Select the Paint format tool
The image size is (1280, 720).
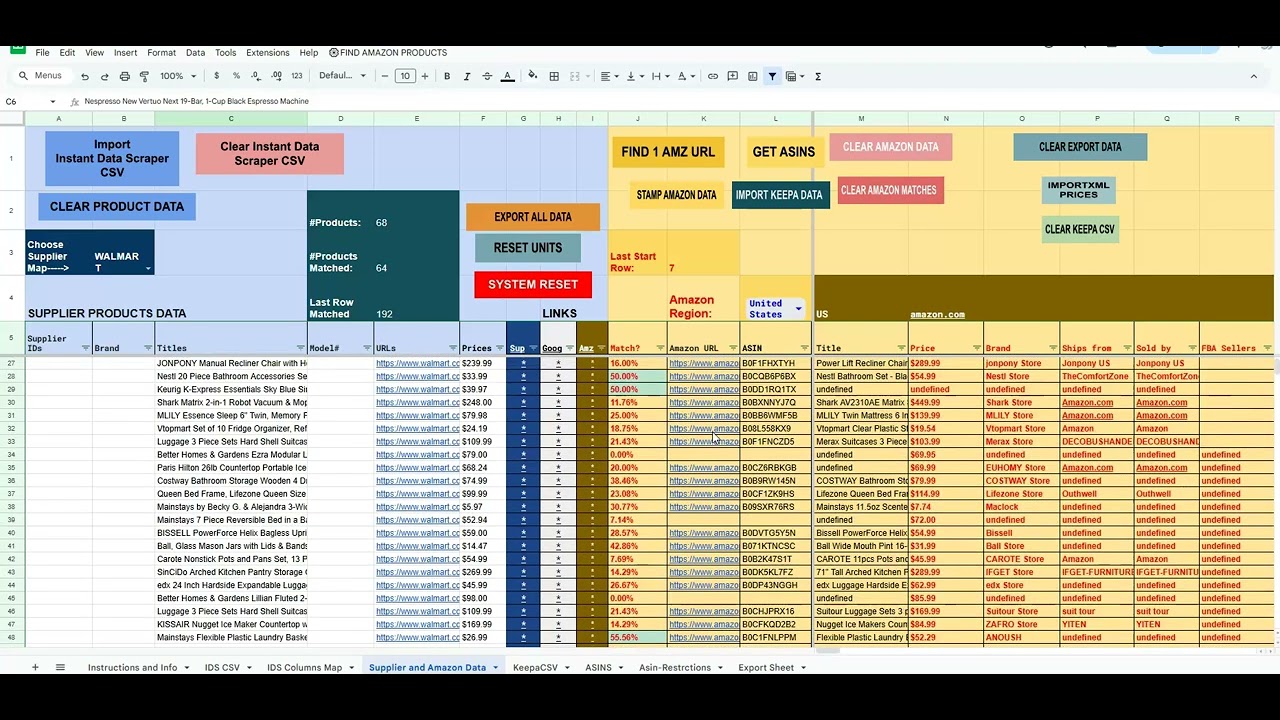143,76
